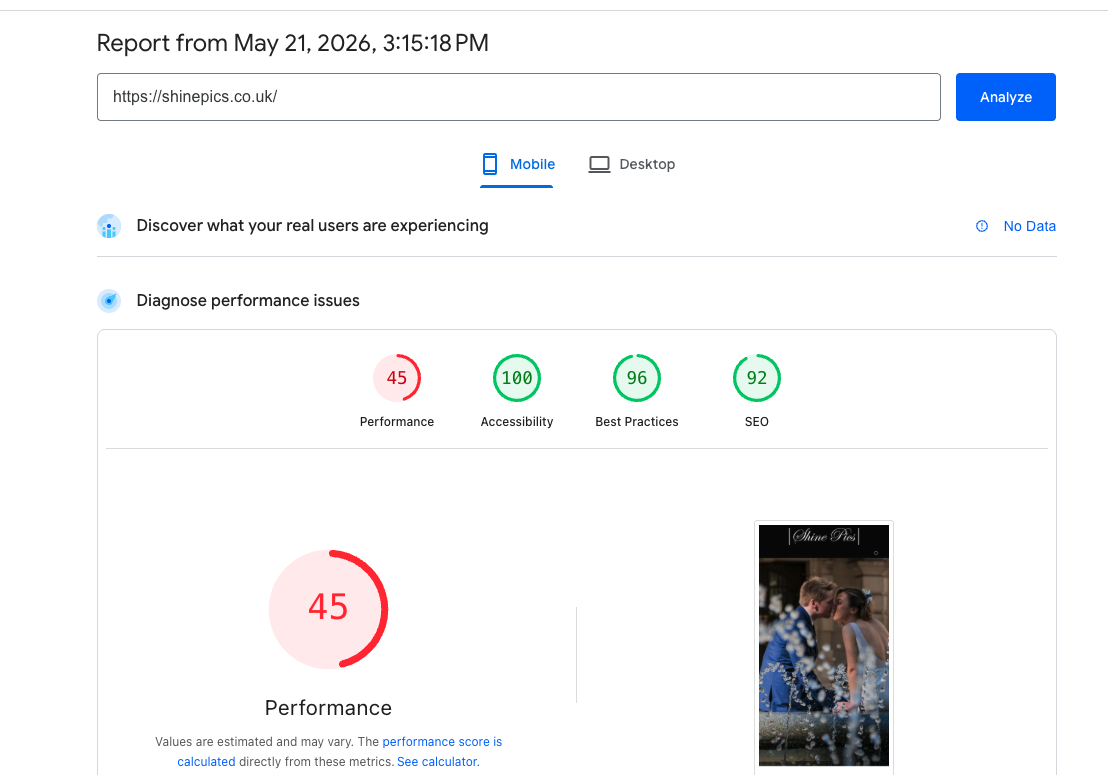
Task: Click the Shine Pics page screenshot thumbnail
Action: [x=824, y=645]
